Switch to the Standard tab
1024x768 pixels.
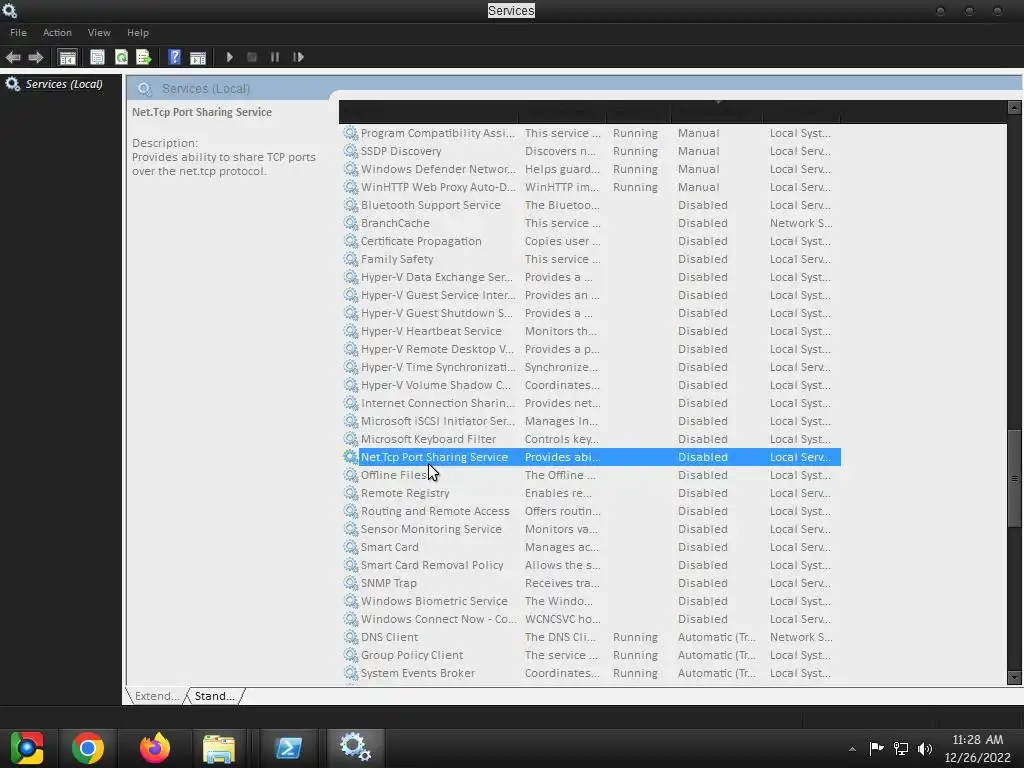tap(214, 696)
